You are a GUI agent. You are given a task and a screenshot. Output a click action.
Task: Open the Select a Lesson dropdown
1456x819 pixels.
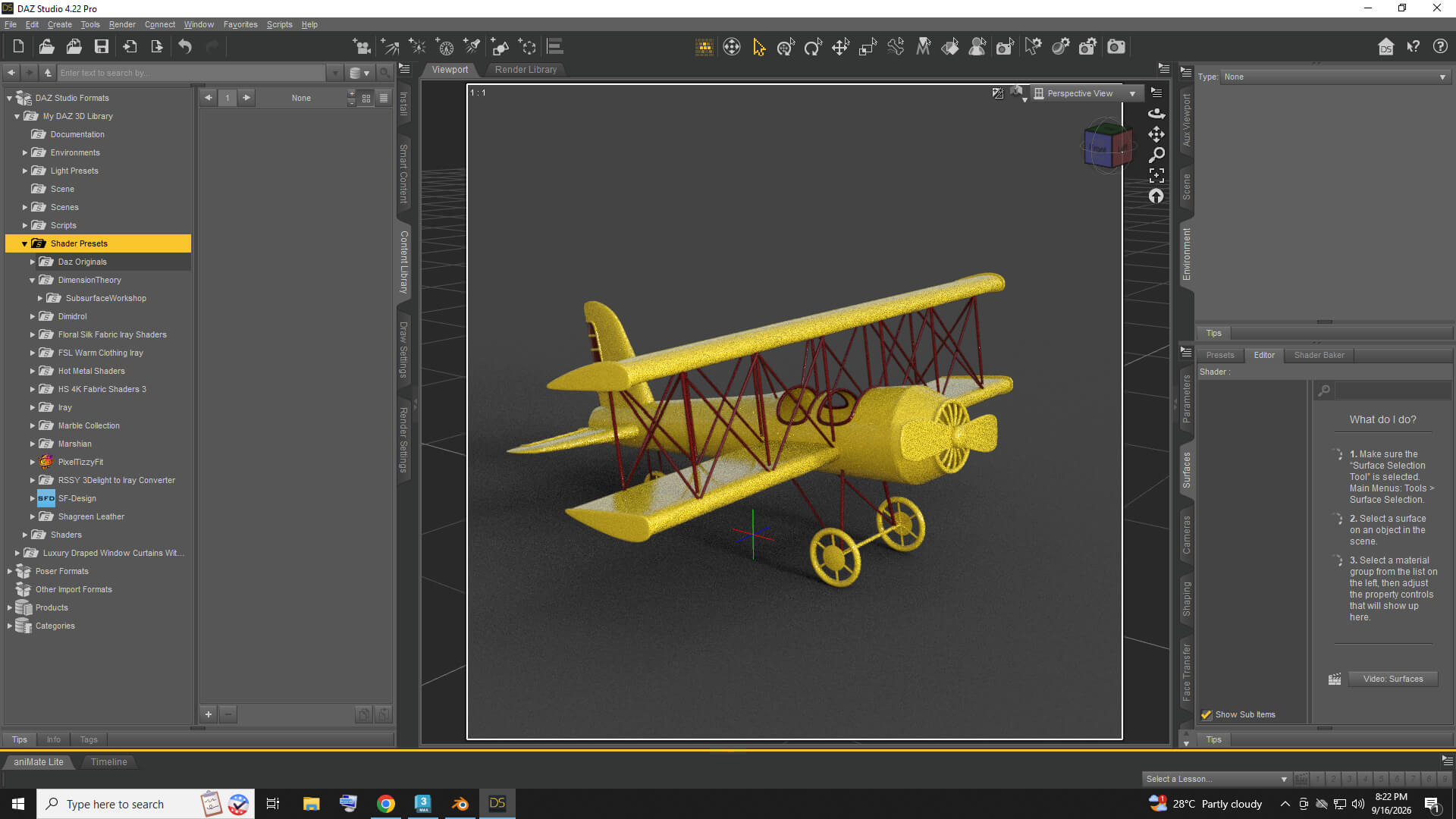pos(1216,779)
